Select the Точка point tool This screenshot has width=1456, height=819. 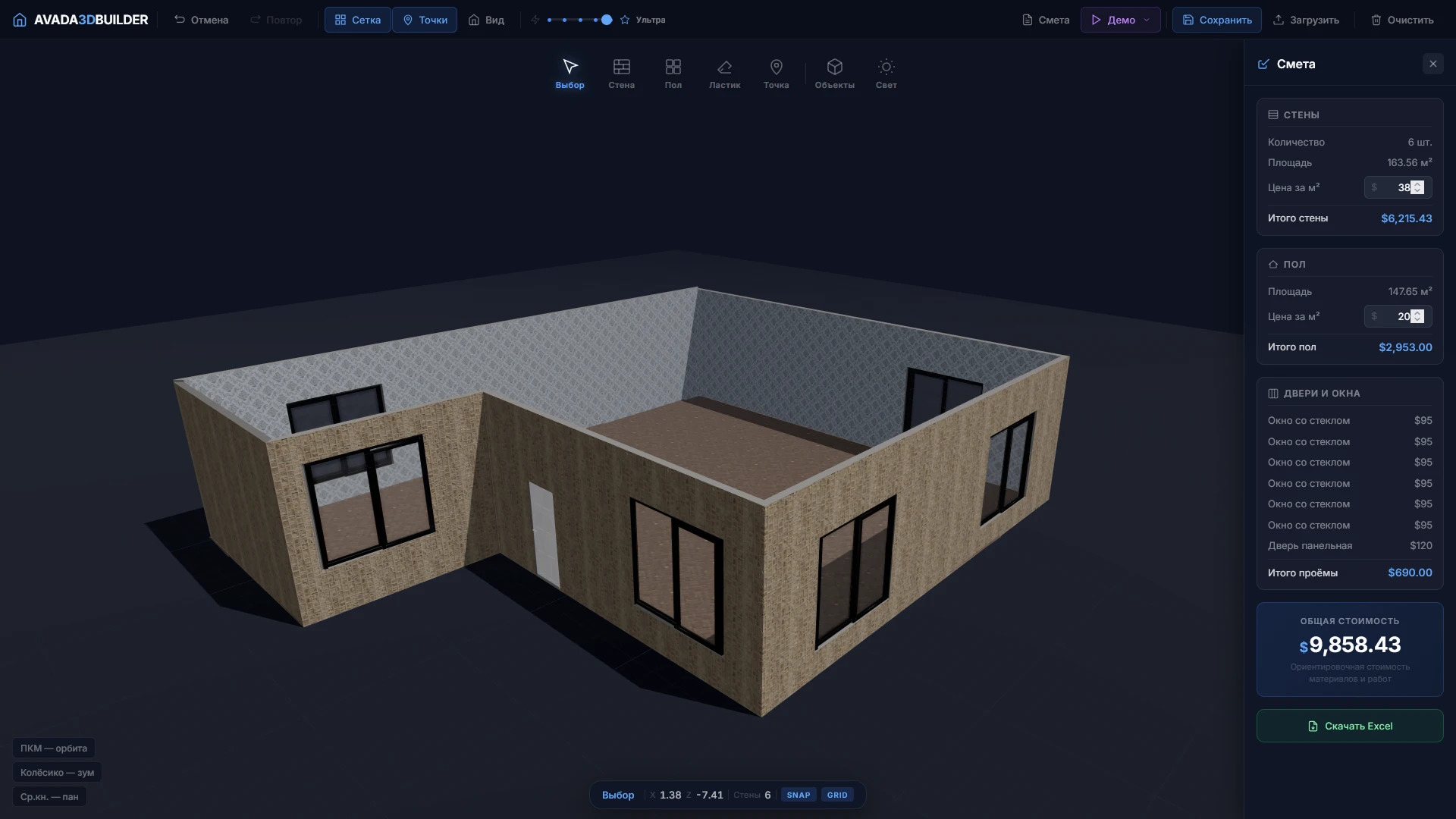pyautogui.click(x=776, y=73)
